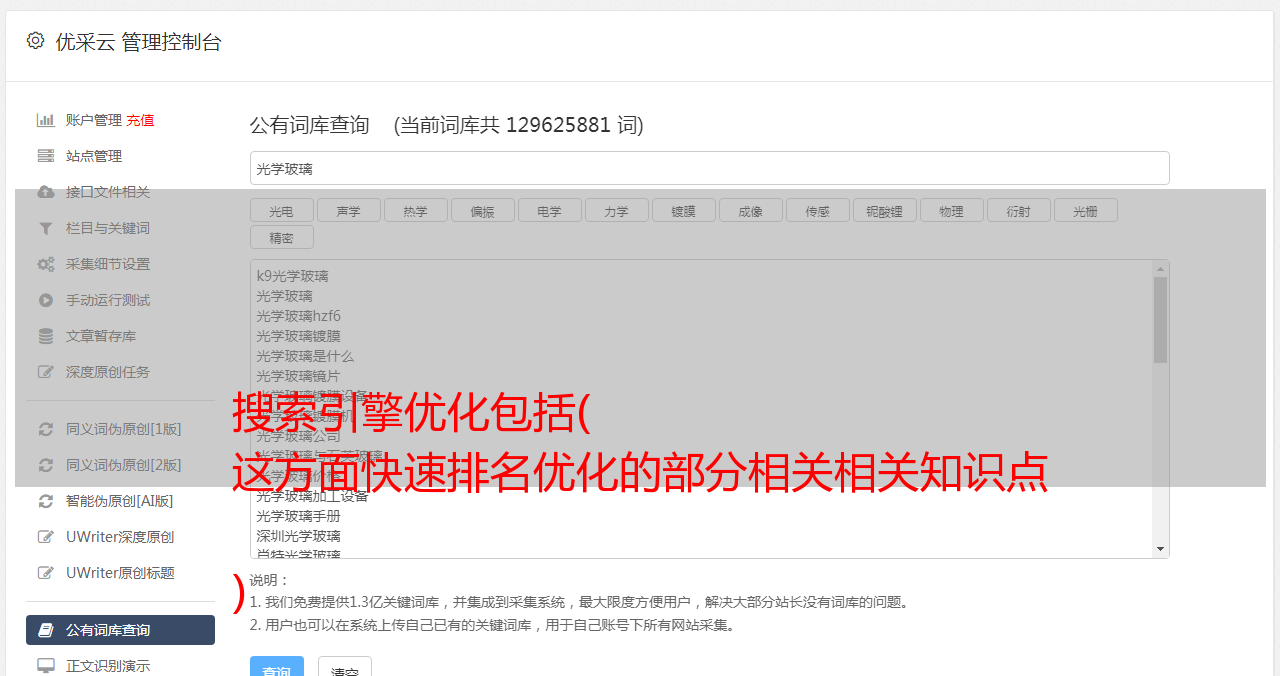Click the blue 查询 button
Image resolution: width=1280 pixels, height=676 pixels.
(277, 668)
